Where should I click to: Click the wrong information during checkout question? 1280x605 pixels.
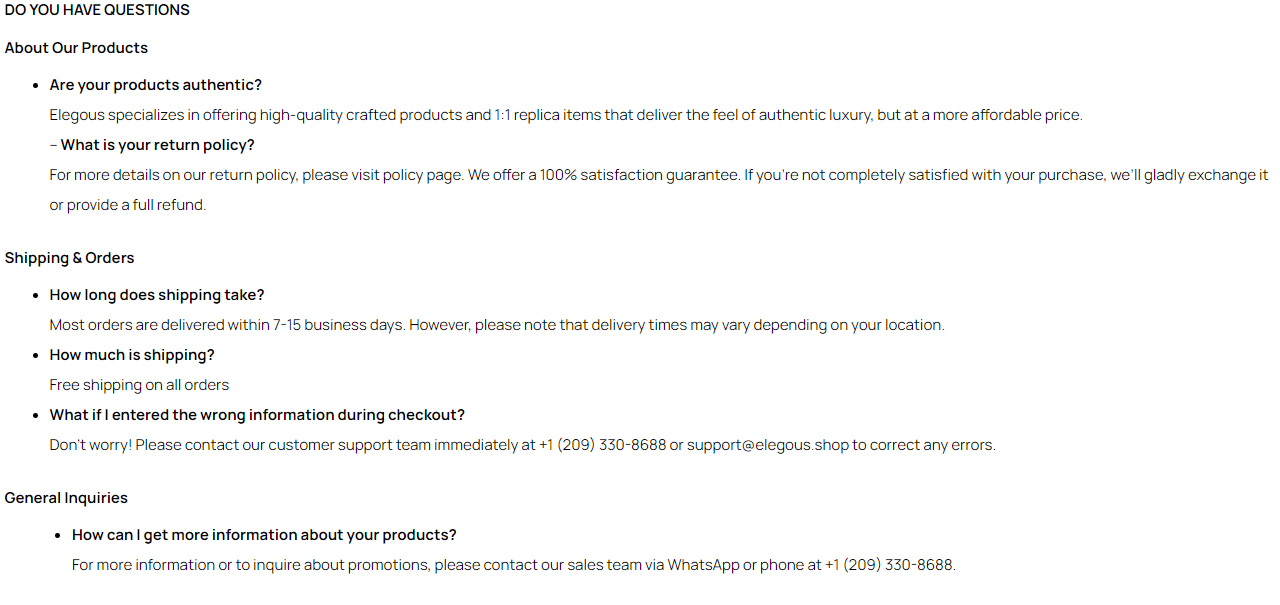[257, 415]
